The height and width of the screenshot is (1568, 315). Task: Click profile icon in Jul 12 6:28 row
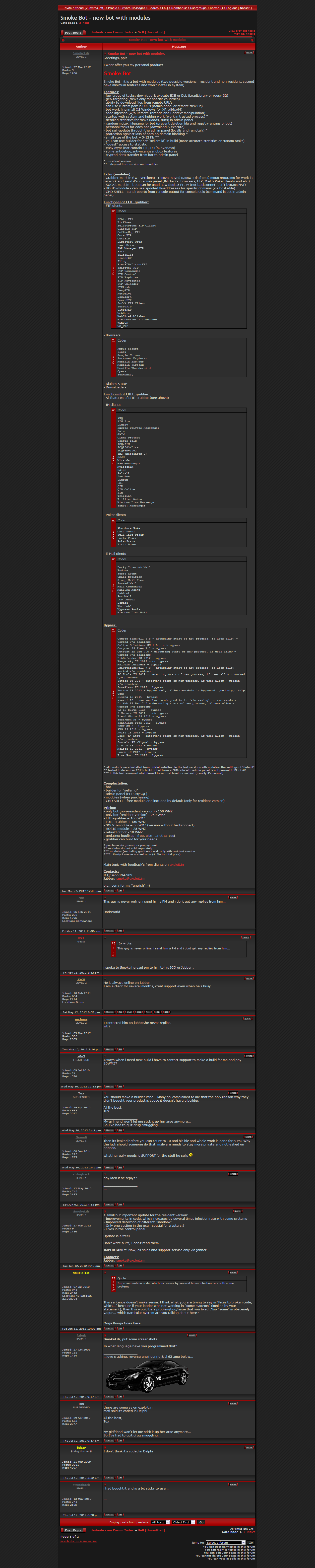tap(110, 1514)
